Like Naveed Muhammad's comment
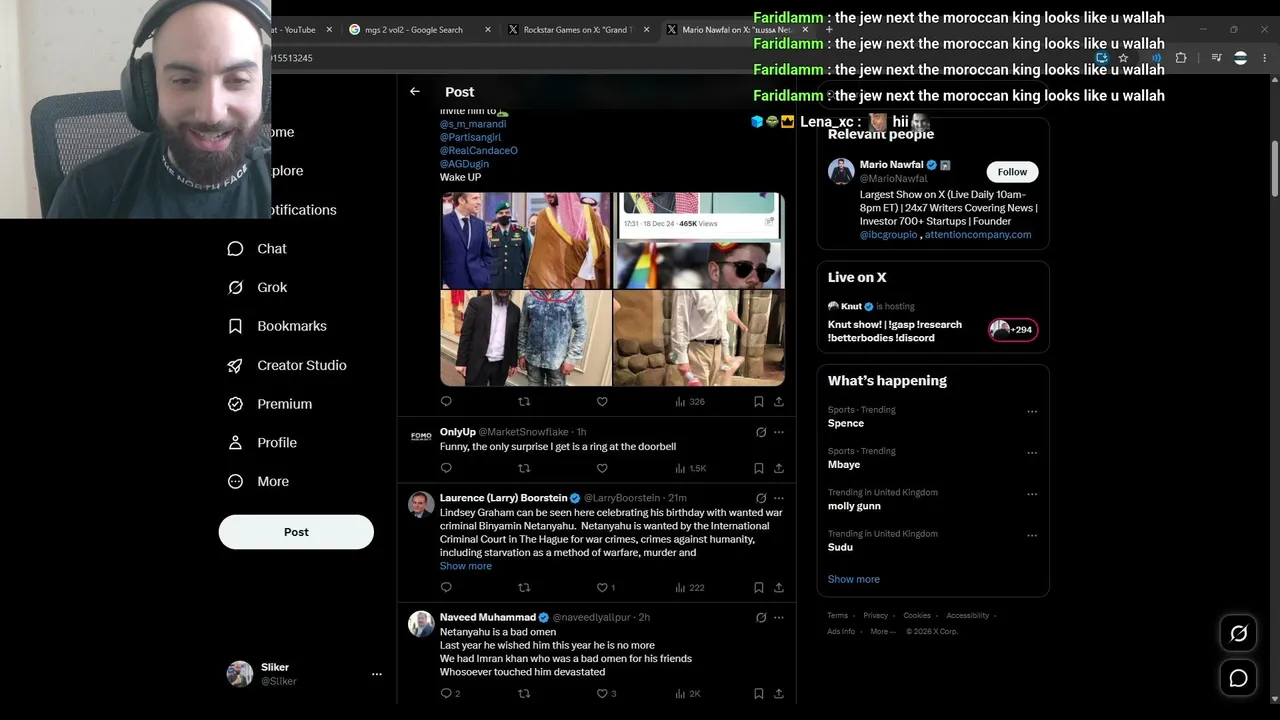The height and width of the screenshot is (720, 1280). tap(606, 693)
